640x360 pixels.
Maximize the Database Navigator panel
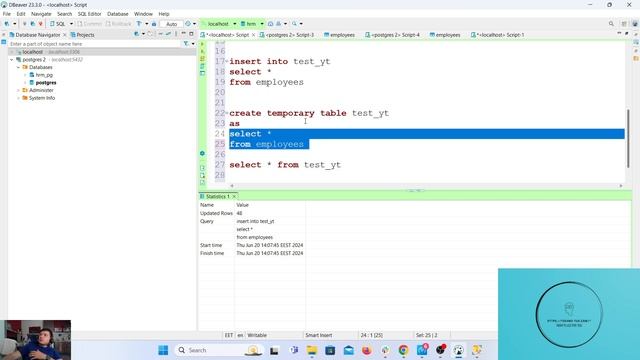[191, 33]
